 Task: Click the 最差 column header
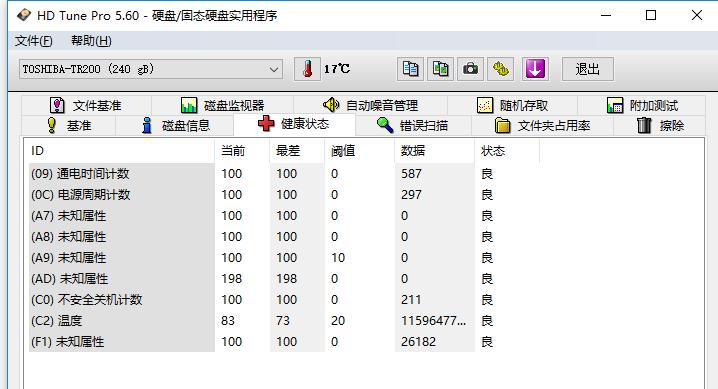pos(297,151)
